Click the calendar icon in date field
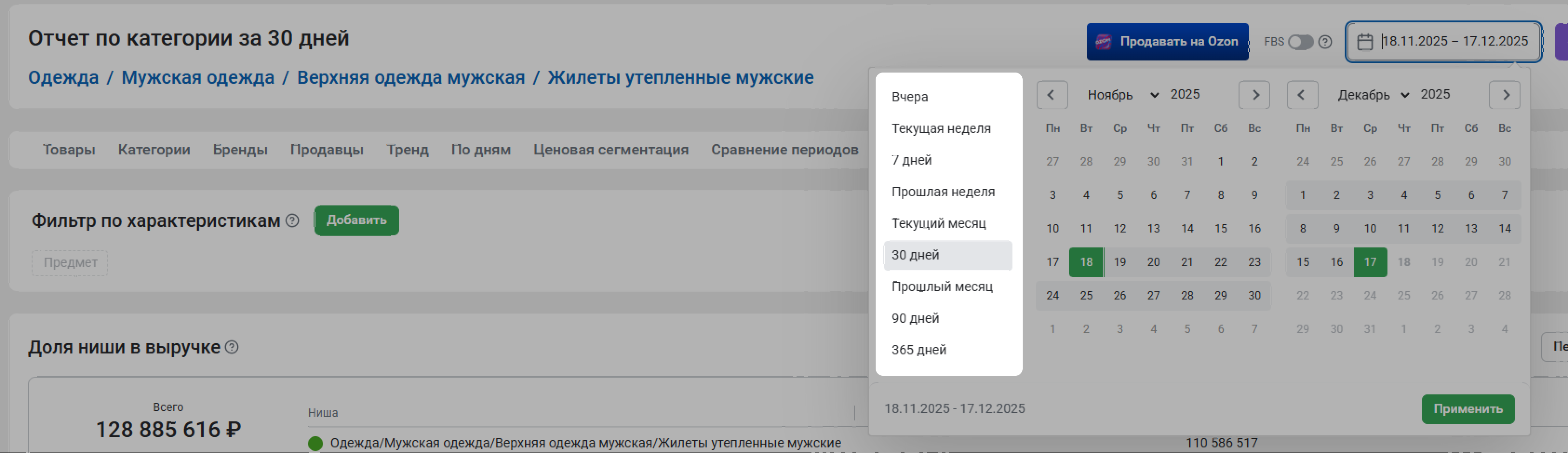Image resolution: width=1568 pixels, height=453 pixels. [1365, 42]
